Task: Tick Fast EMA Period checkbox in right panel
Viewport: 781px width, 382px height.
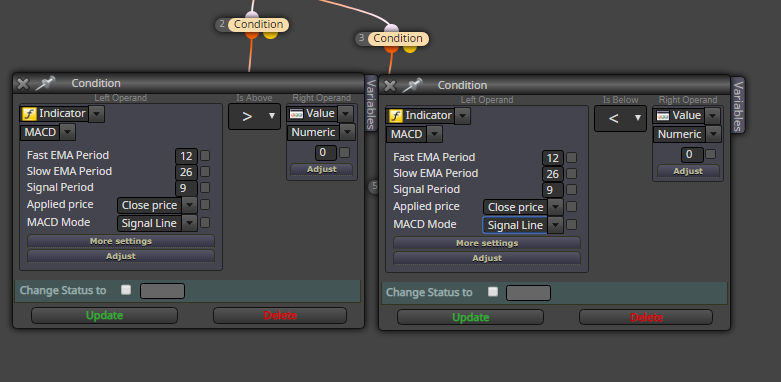Action: [571, 158]
